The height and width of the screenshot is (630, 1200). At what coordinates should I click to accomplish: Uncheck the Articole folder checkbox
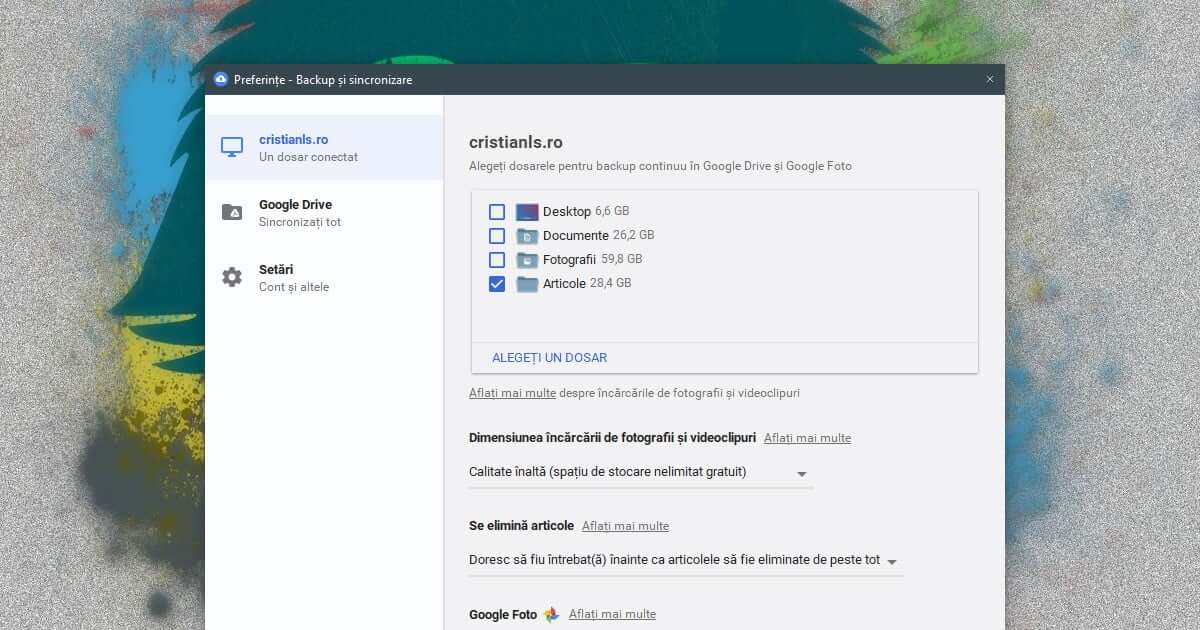click(x=497, y=284)
